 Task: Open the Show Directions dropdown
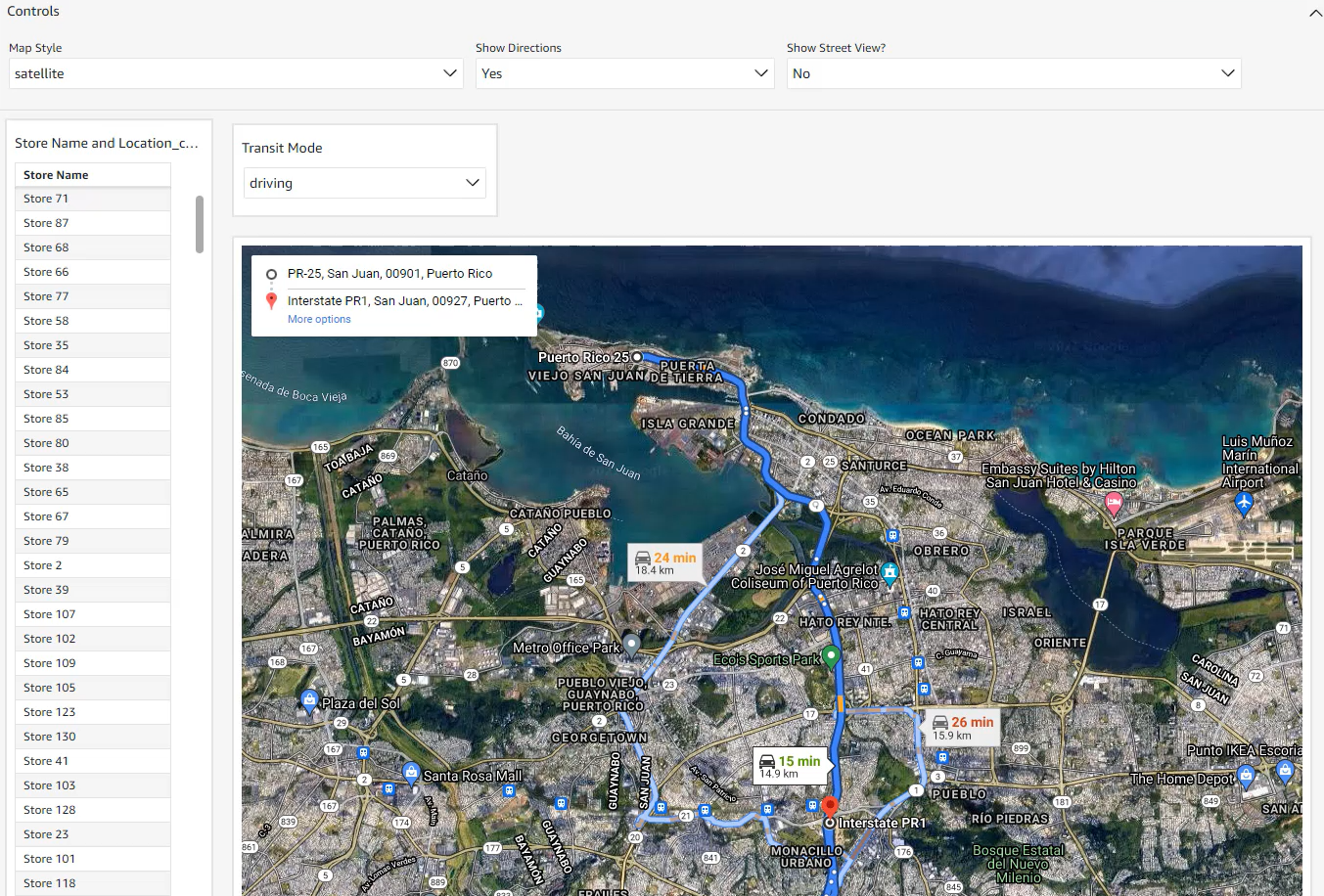(625, 73)
